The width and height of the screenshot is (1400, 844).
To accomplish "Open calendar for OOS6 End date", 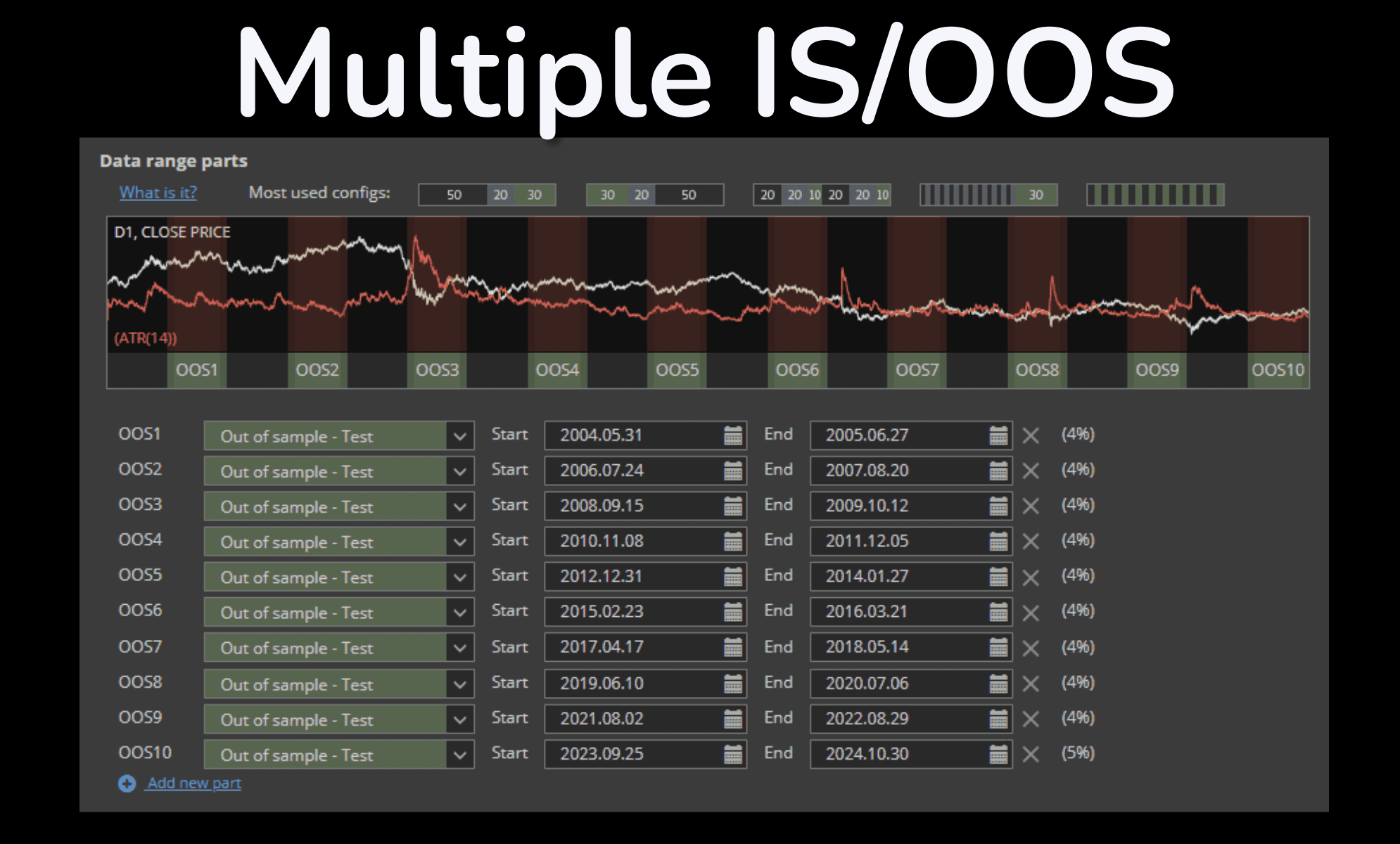I will tap(998, 612).
